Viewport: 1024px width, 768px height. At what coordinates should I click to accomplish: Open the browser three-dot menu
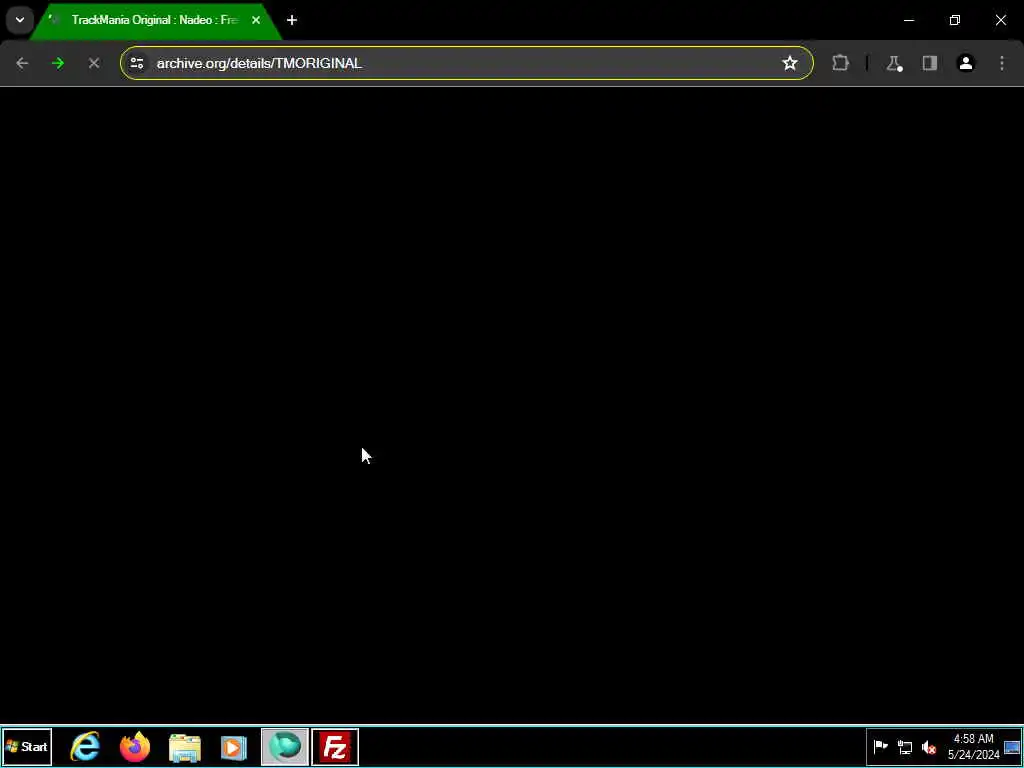[x=1002, y=63]
